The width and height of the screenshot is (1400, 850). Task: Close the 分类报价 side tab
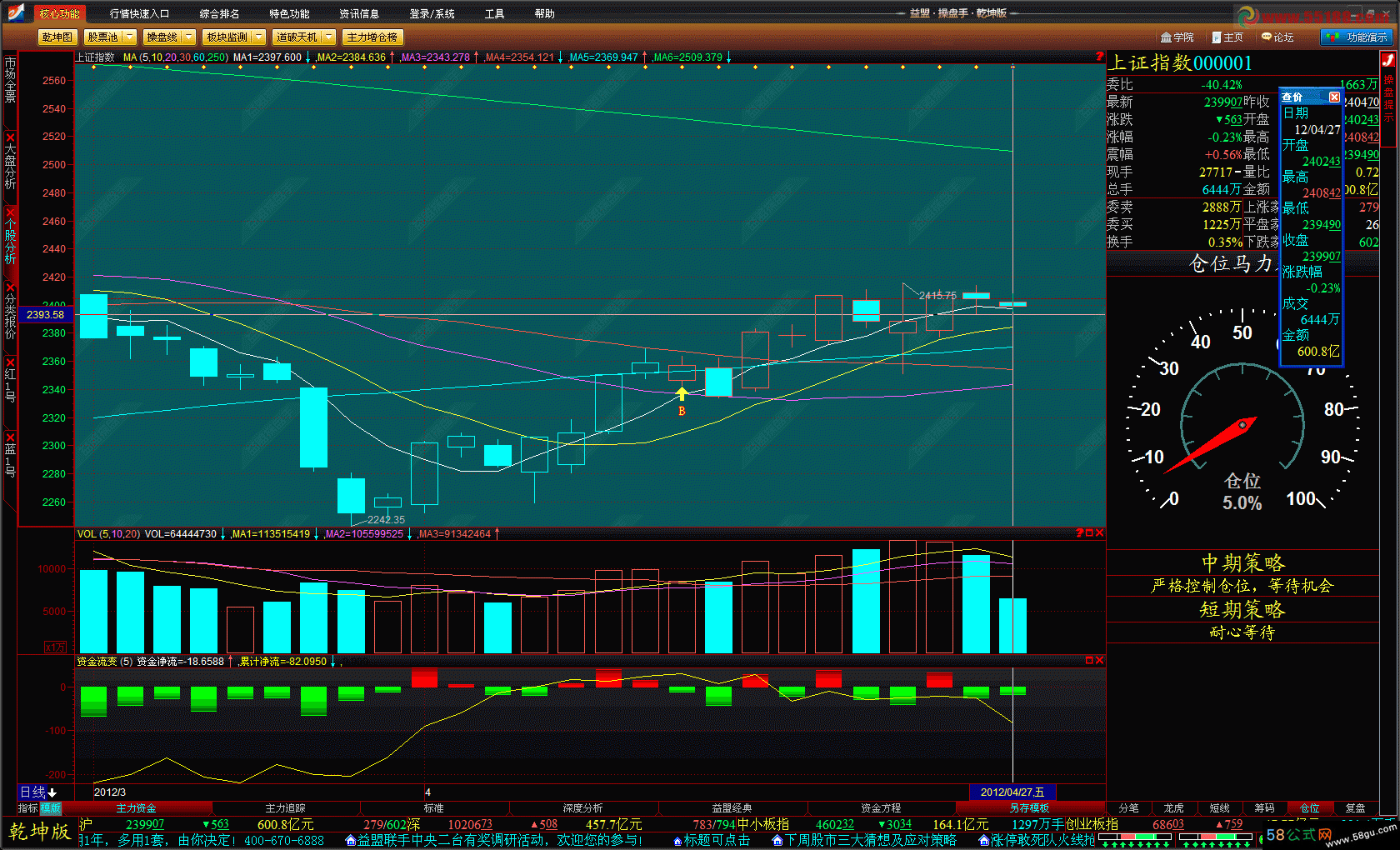[x=10, y=287]
